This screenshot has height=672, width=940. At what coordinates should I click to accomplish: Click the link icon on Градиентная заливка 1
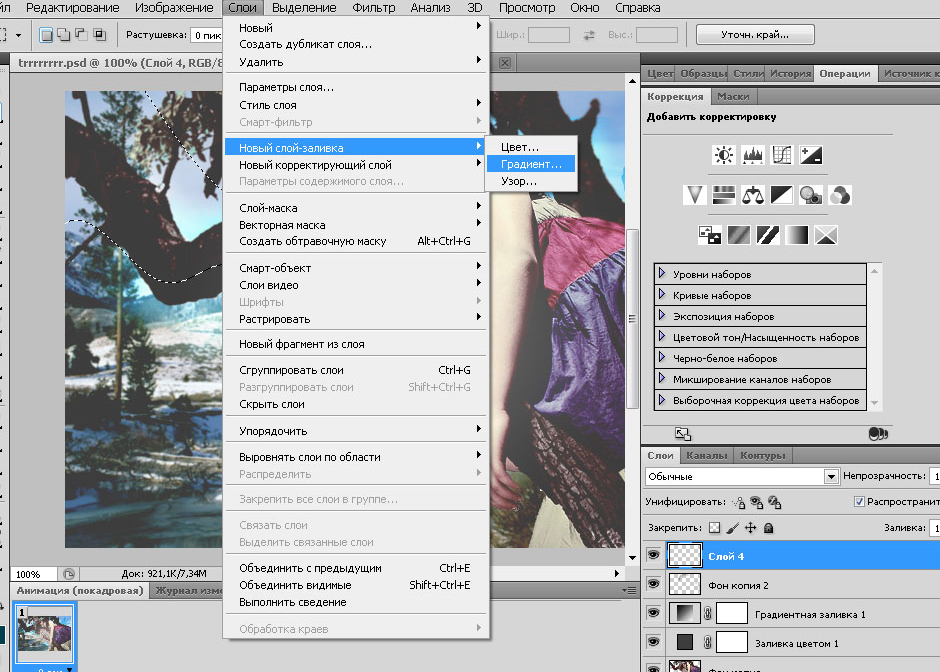[707, 614]
